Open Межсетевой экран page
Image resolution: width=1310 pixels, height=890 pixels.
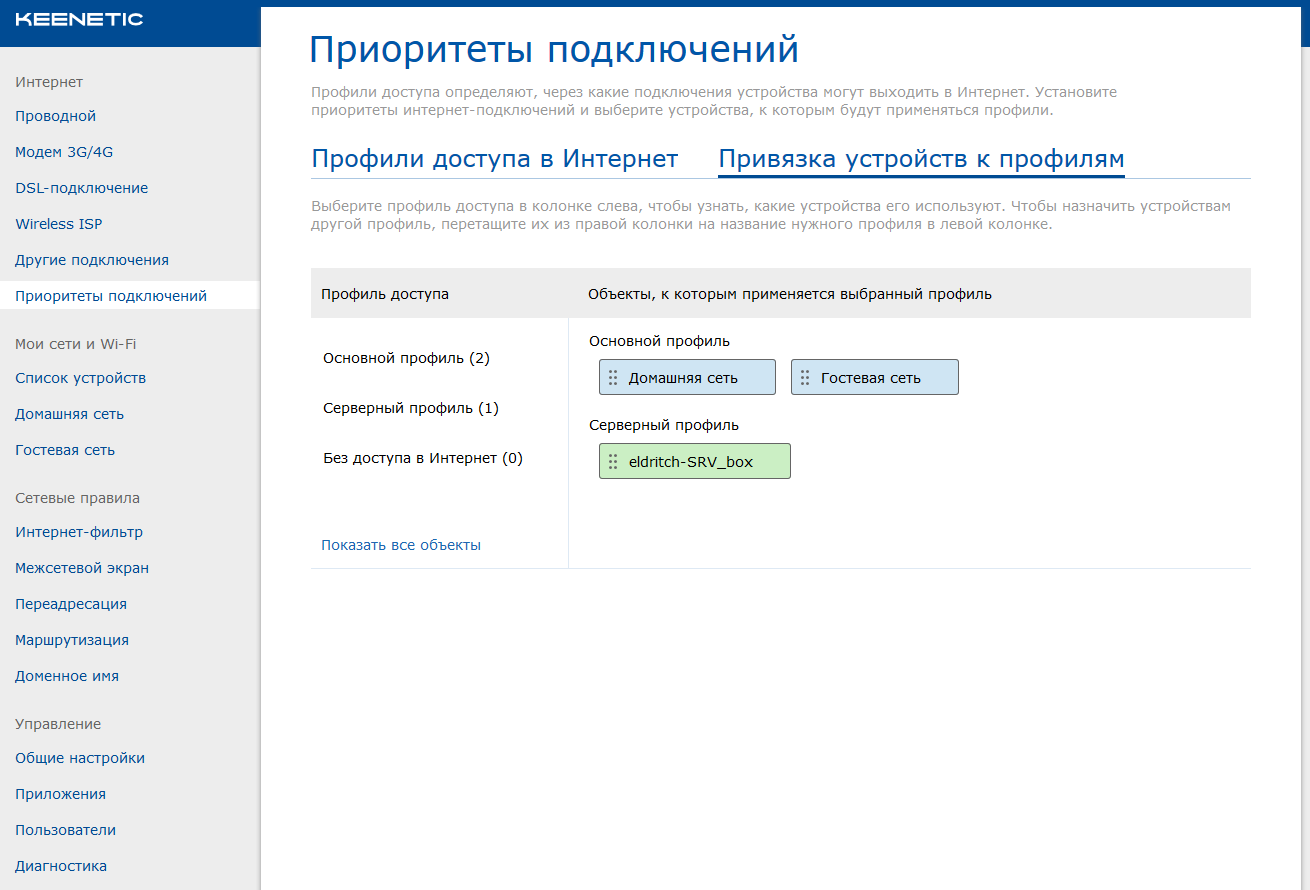[x=82, y=568]
